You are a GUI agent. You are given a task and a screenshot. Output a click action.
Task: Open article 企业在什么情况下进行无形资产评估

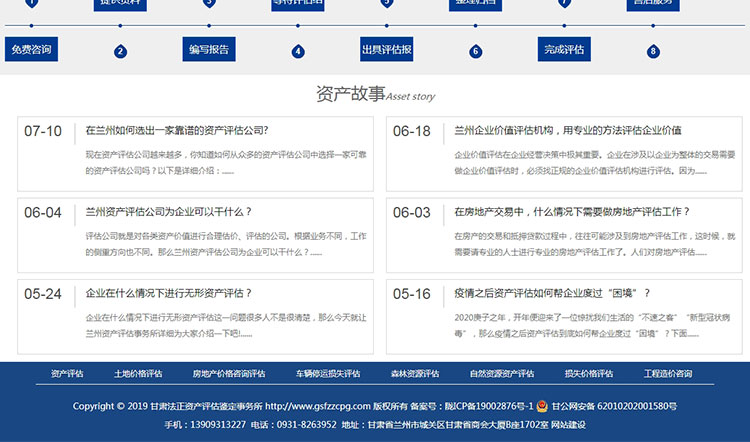(168, 294)
